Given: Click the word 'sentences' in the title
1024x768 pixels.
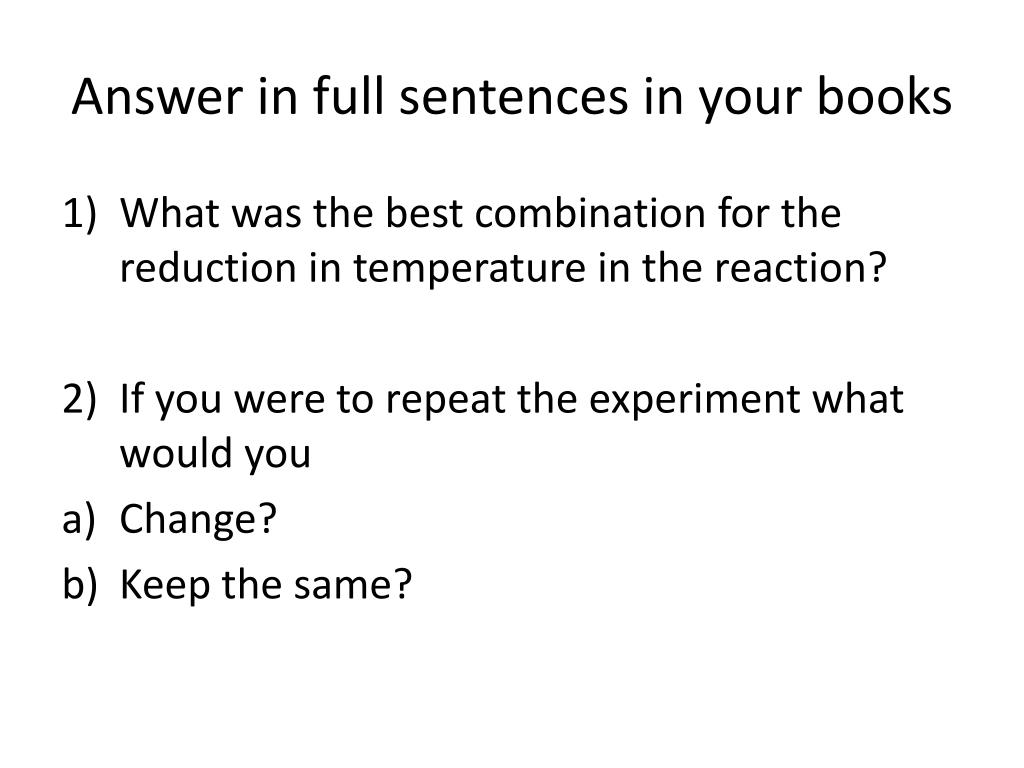Looking at the screenshot, I should [514, 100].
